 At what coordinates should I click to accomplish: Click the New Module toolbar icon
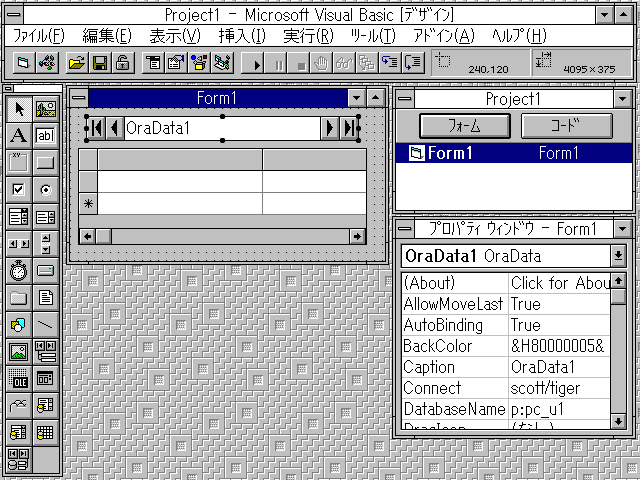point(47,63)
